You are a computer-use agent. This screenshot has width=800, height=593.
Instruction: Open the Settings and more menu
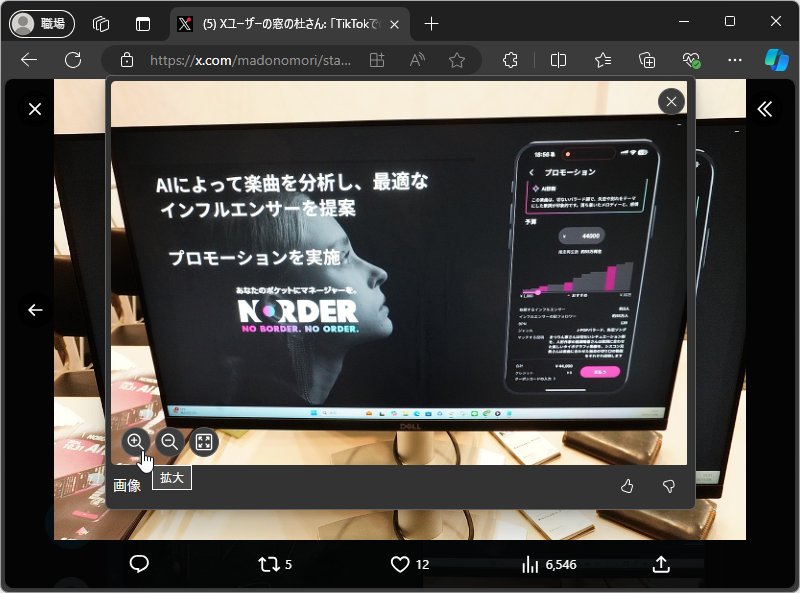(735, 60)
